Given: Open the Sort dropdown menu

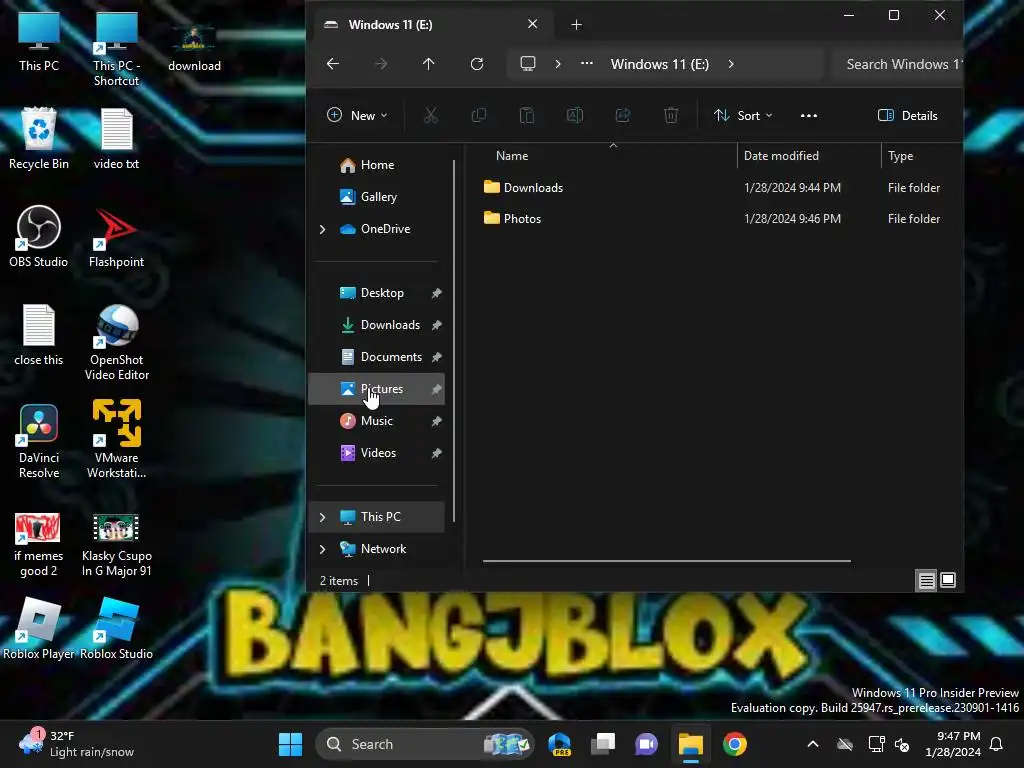Looking at the screenshot, I should (743, 116).
